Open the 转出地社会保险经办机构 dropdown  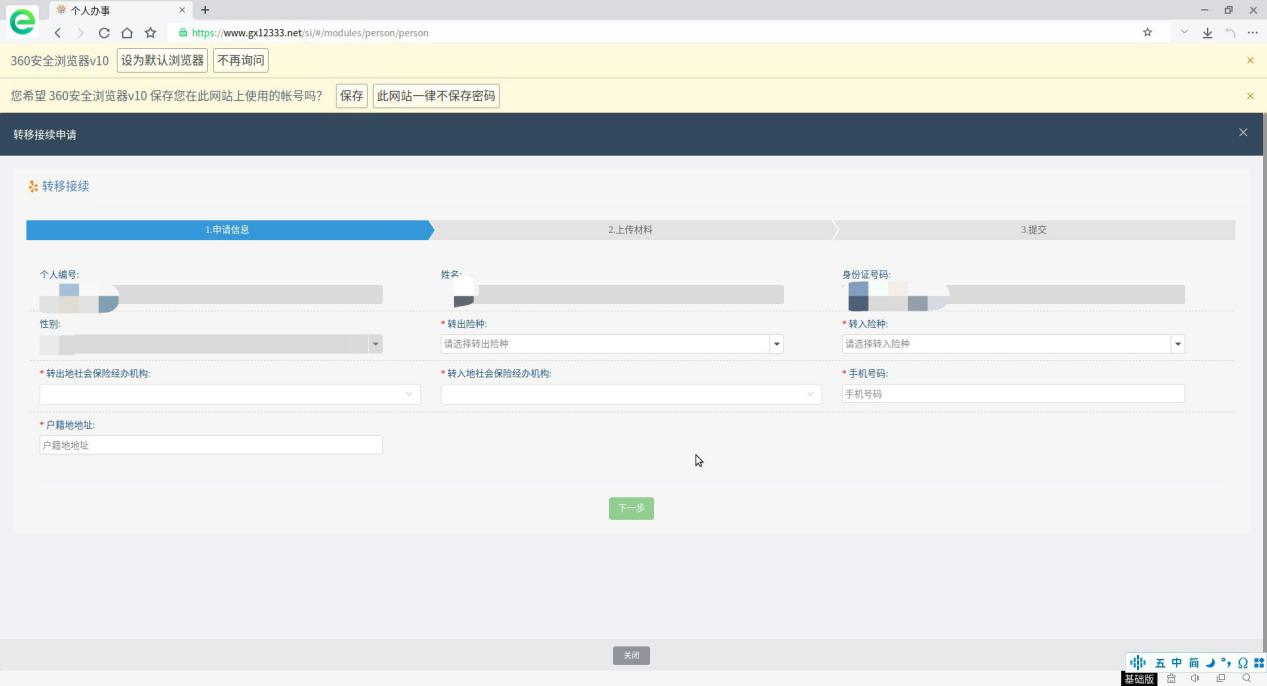[x=230, y=394]
